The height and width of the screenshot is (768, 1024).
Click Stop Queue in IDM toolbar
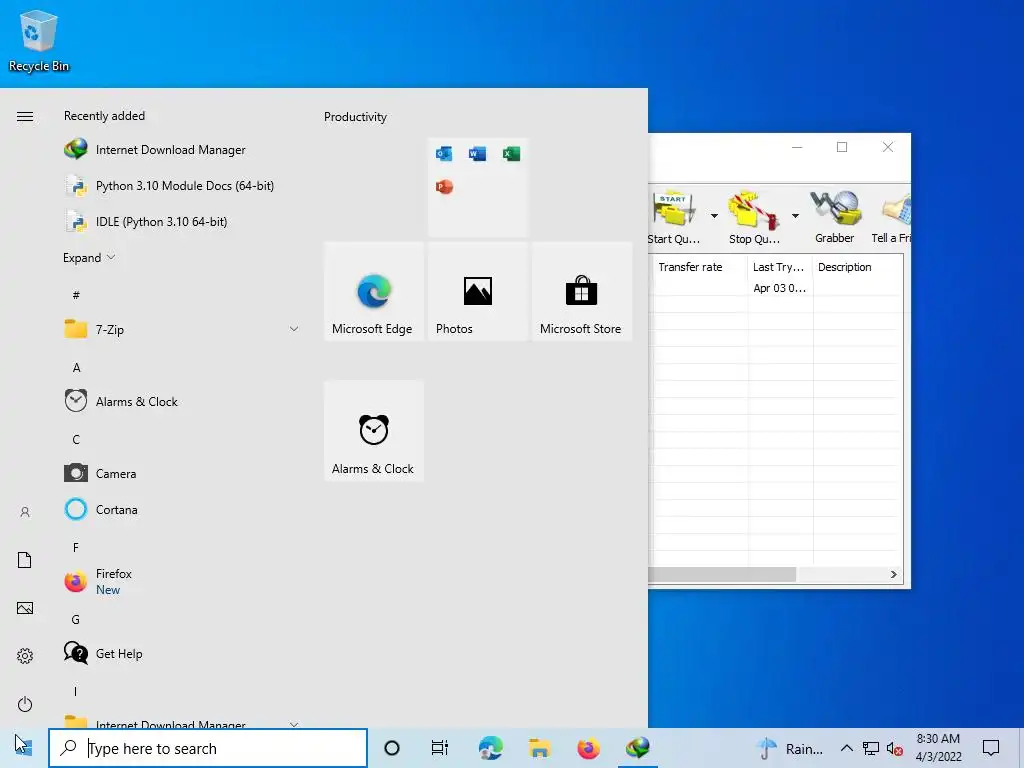[x=754, y=217]
